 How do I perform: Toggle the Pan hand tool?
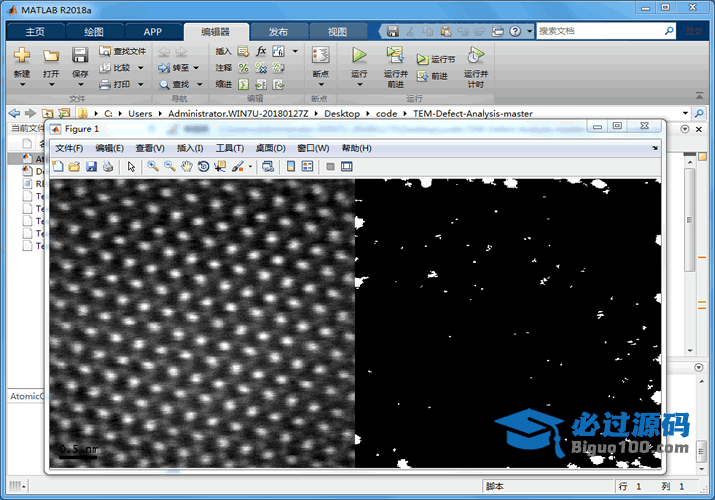point(187,166)
